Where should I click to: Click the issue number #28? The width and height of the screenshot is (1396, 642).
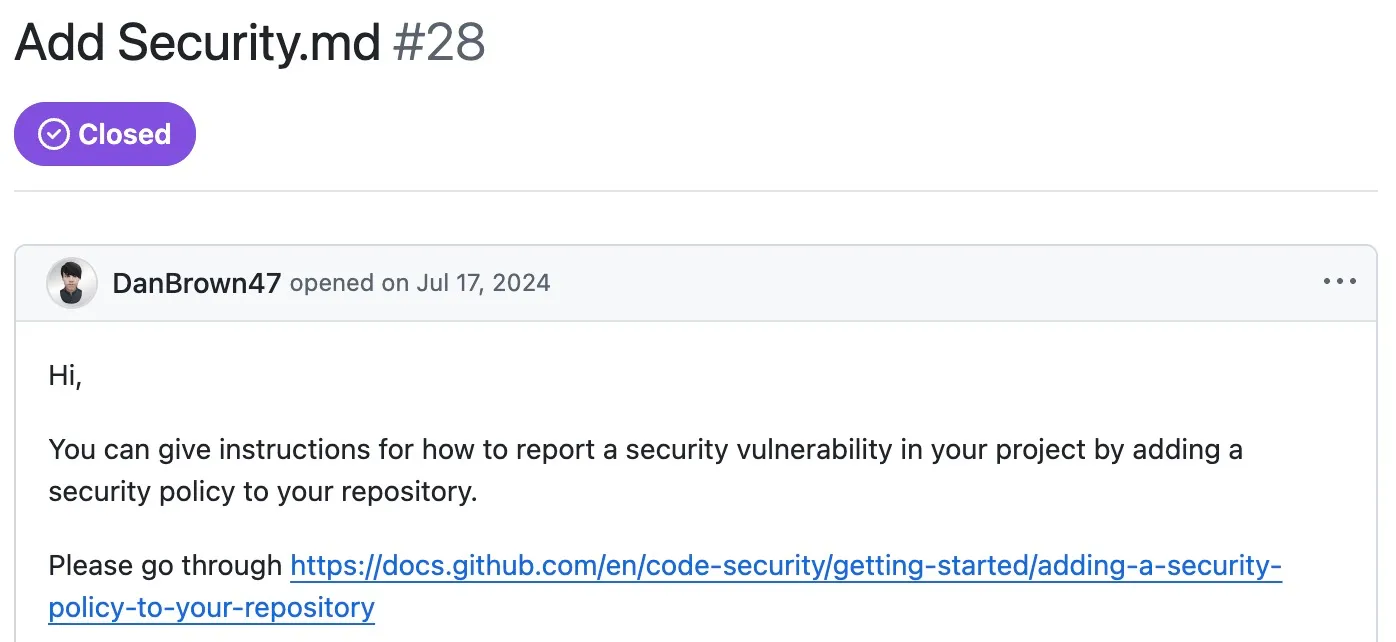coord(439,42)
